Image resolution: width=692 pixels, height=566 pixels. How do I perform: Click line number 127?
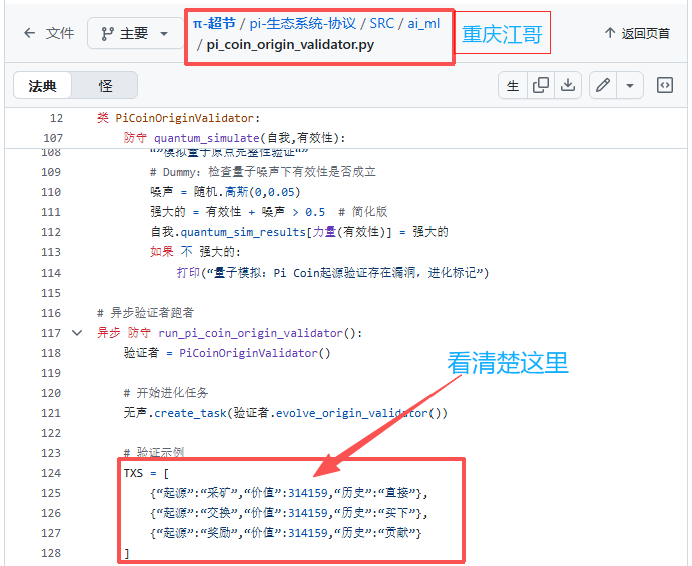51,533
